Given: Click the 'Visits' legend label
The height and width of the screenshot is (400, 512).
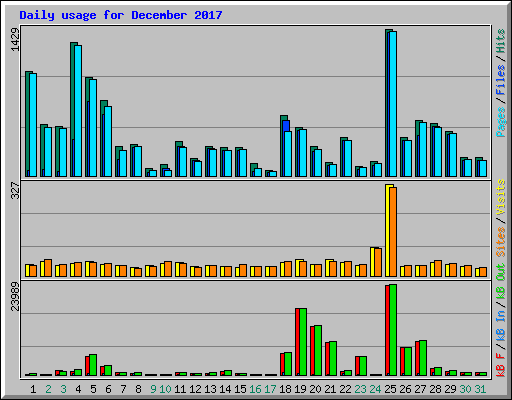Looking at the screenshot, I should (x=501, y=197).
